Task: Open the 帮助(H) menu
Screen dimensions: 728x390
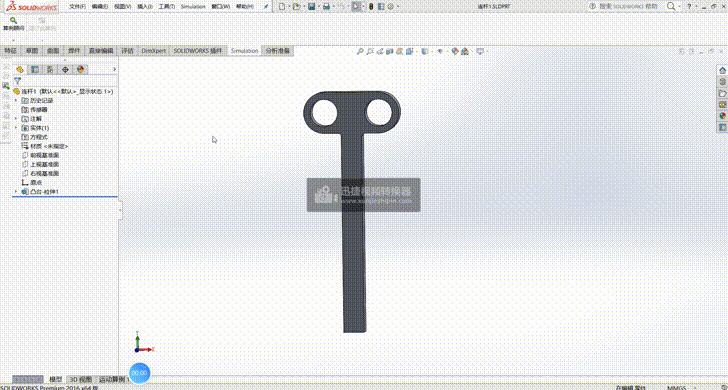Action: [245, 7]
